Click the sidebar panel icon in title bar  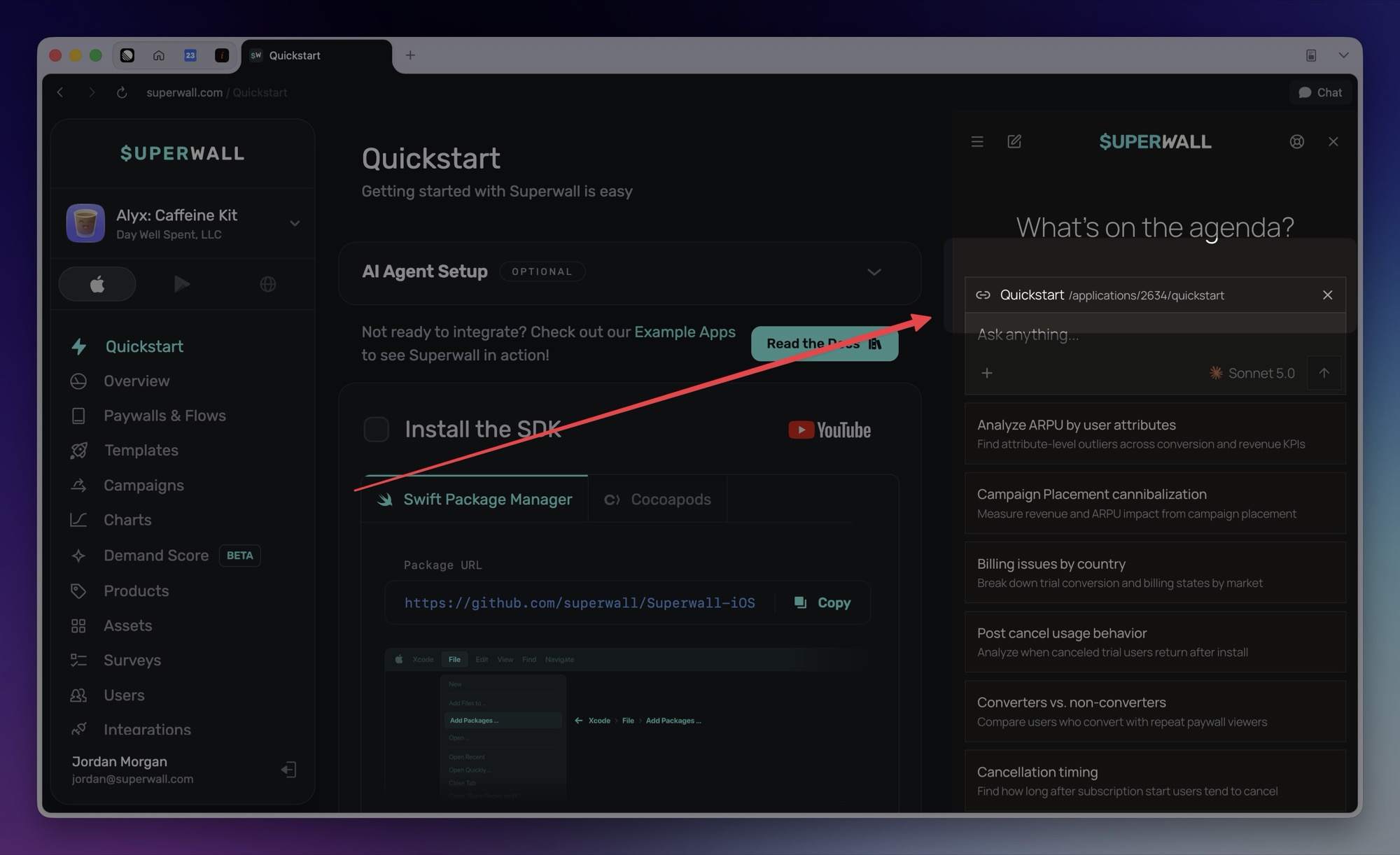(1311, 55)
